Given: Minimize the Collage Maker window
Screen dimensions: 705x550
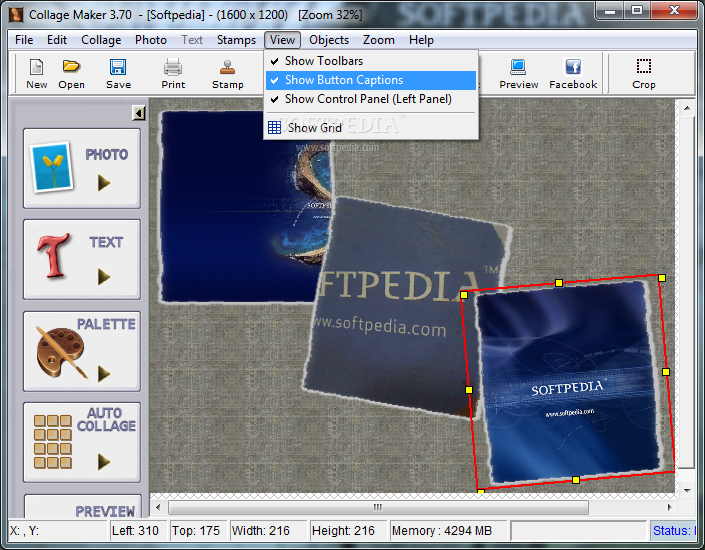Looking at the screenshot, I should tap(610, 10).
